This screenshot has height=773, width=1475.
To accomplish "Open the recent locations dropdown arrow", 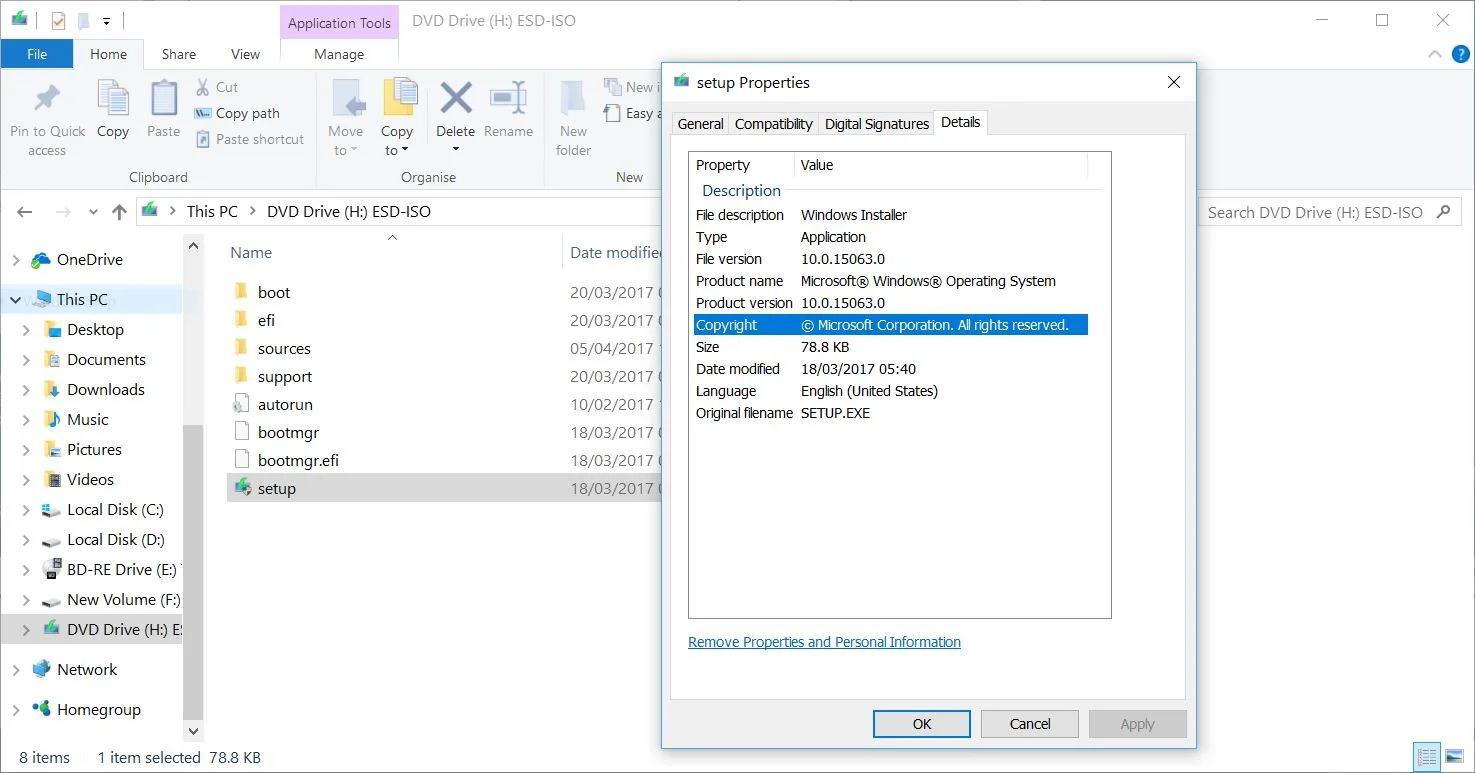I will click(93, 212).
